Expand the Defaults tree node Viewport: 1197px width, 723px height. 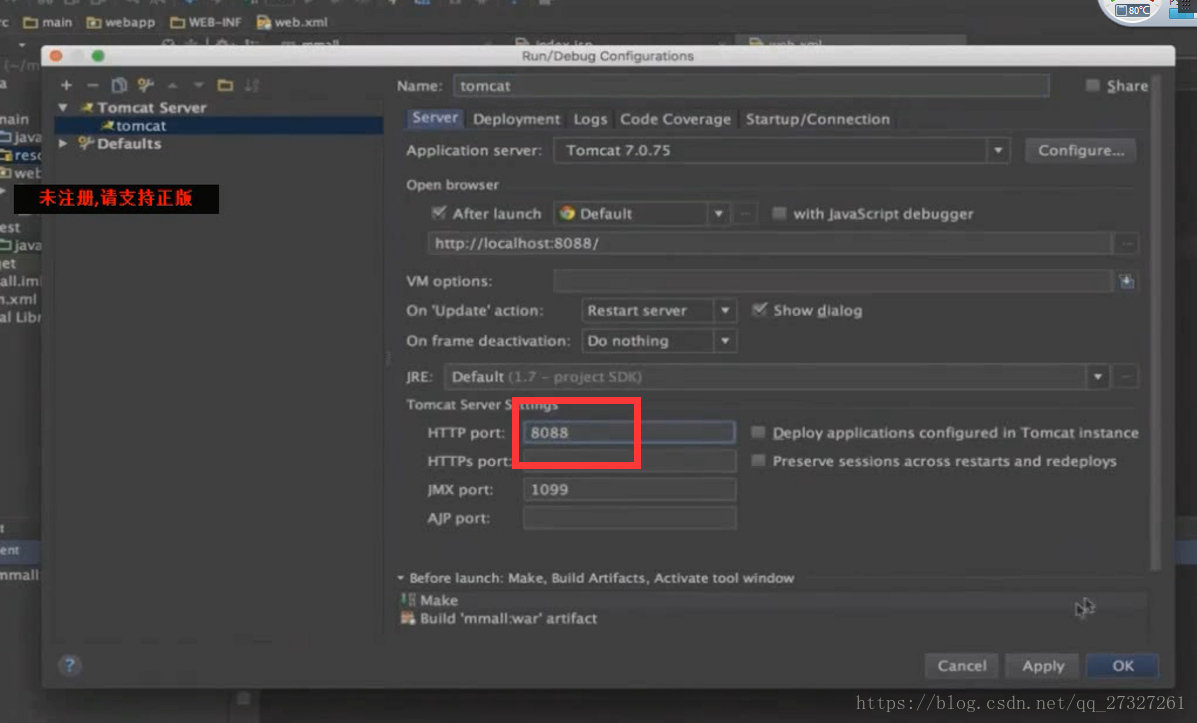[63, 144]
